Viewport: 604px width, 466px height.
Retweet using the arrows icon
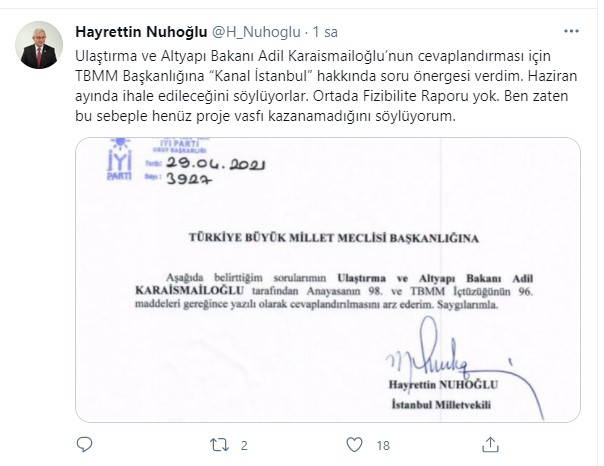pyautogui.click(x=220, y=445)
